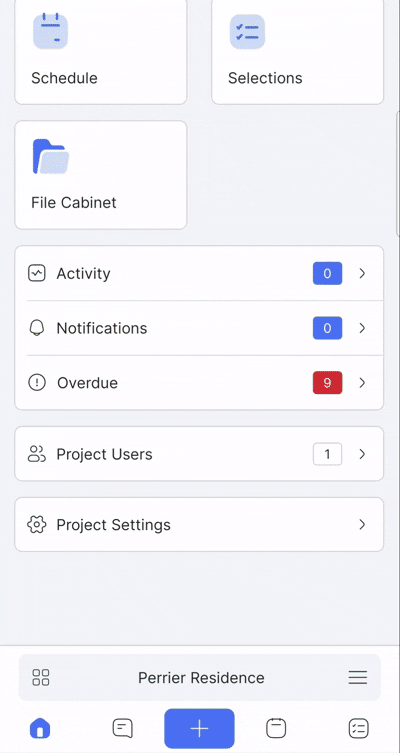Open the calendar icon in bottom bar
This screenshot has width=400, height=753.
coord(276,729)
